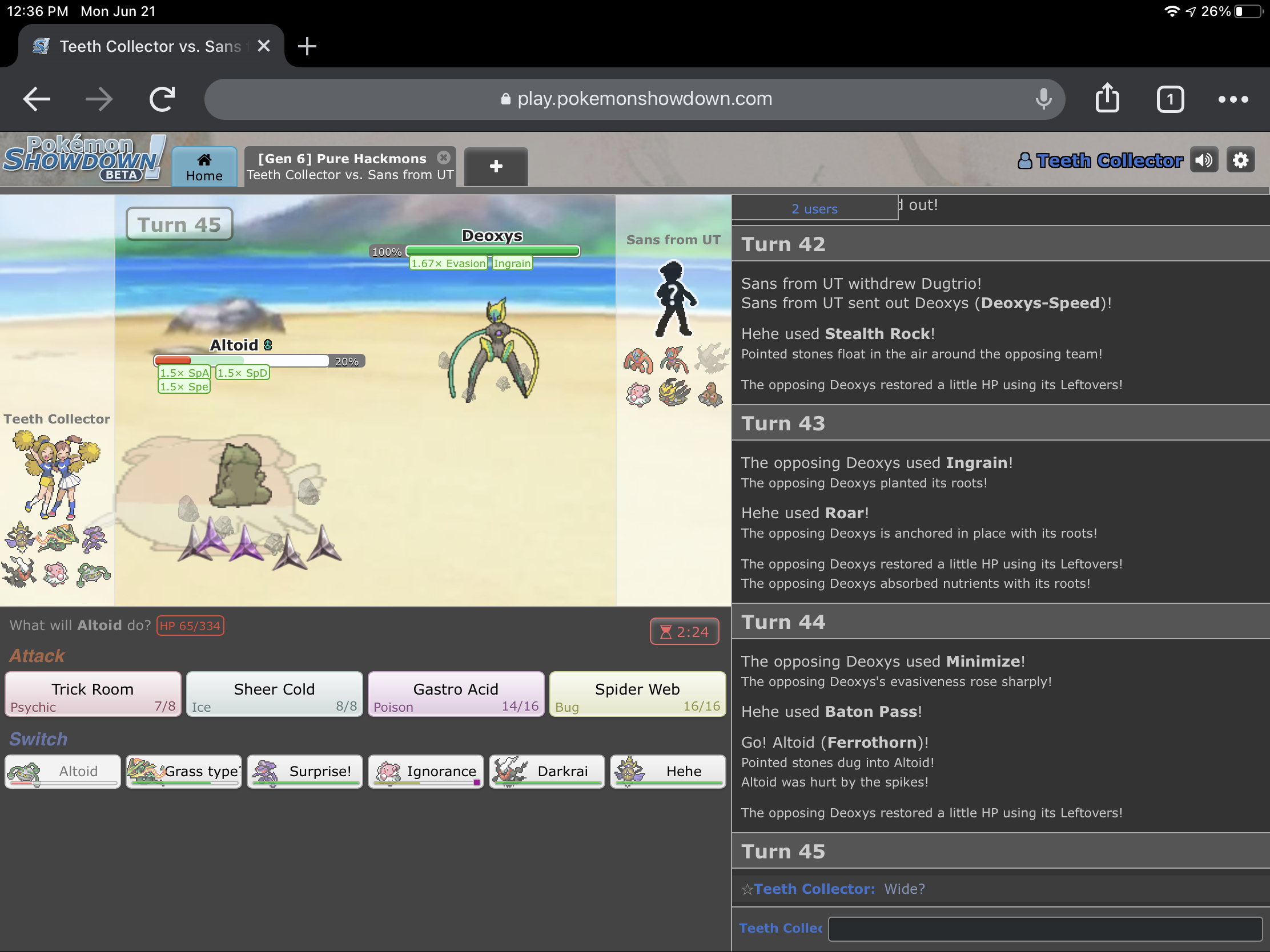Switch to the Darkrai pokemon

click(546, 771)
